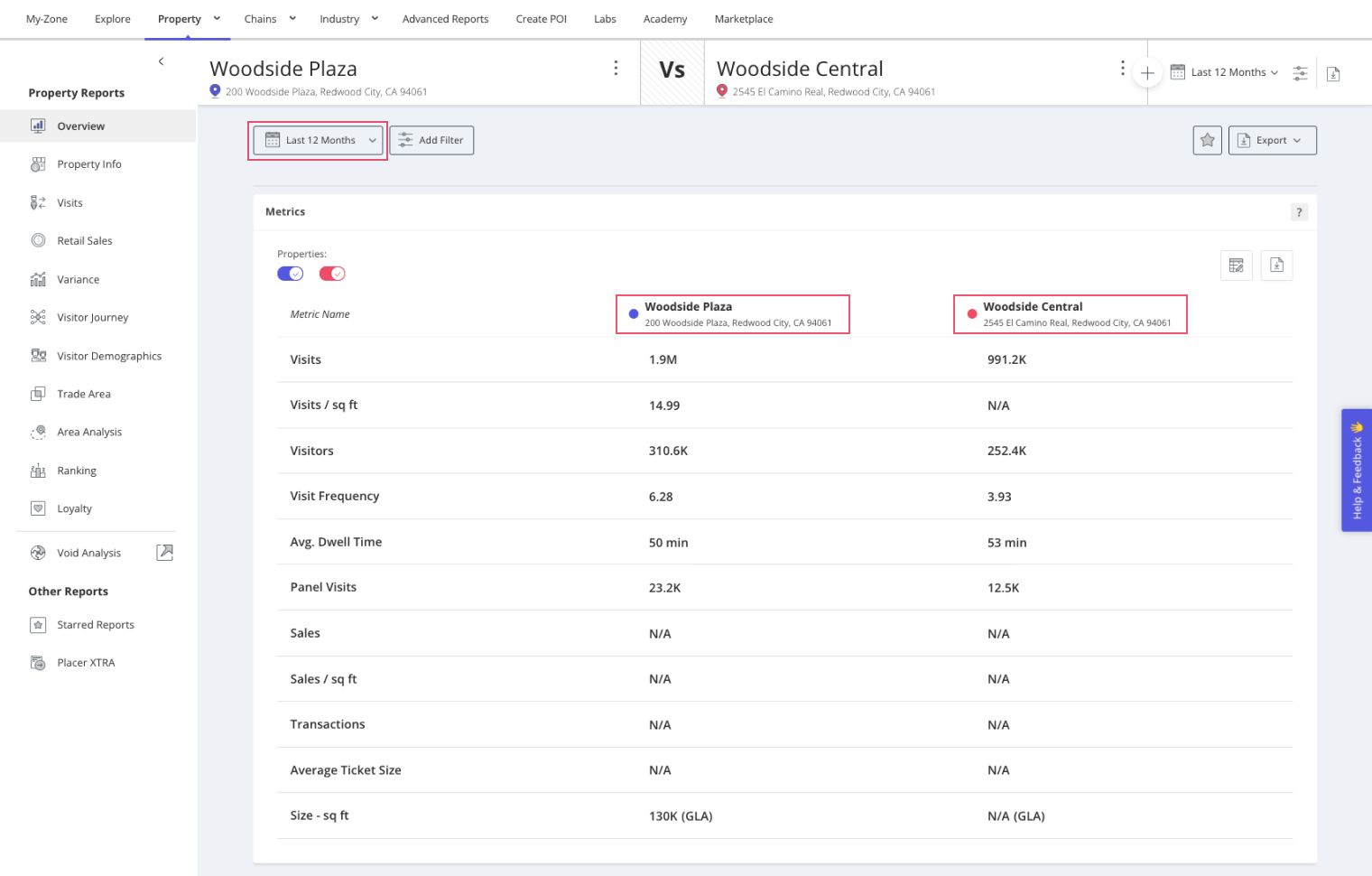Click Void Analysis external link icon

point(164,553)
